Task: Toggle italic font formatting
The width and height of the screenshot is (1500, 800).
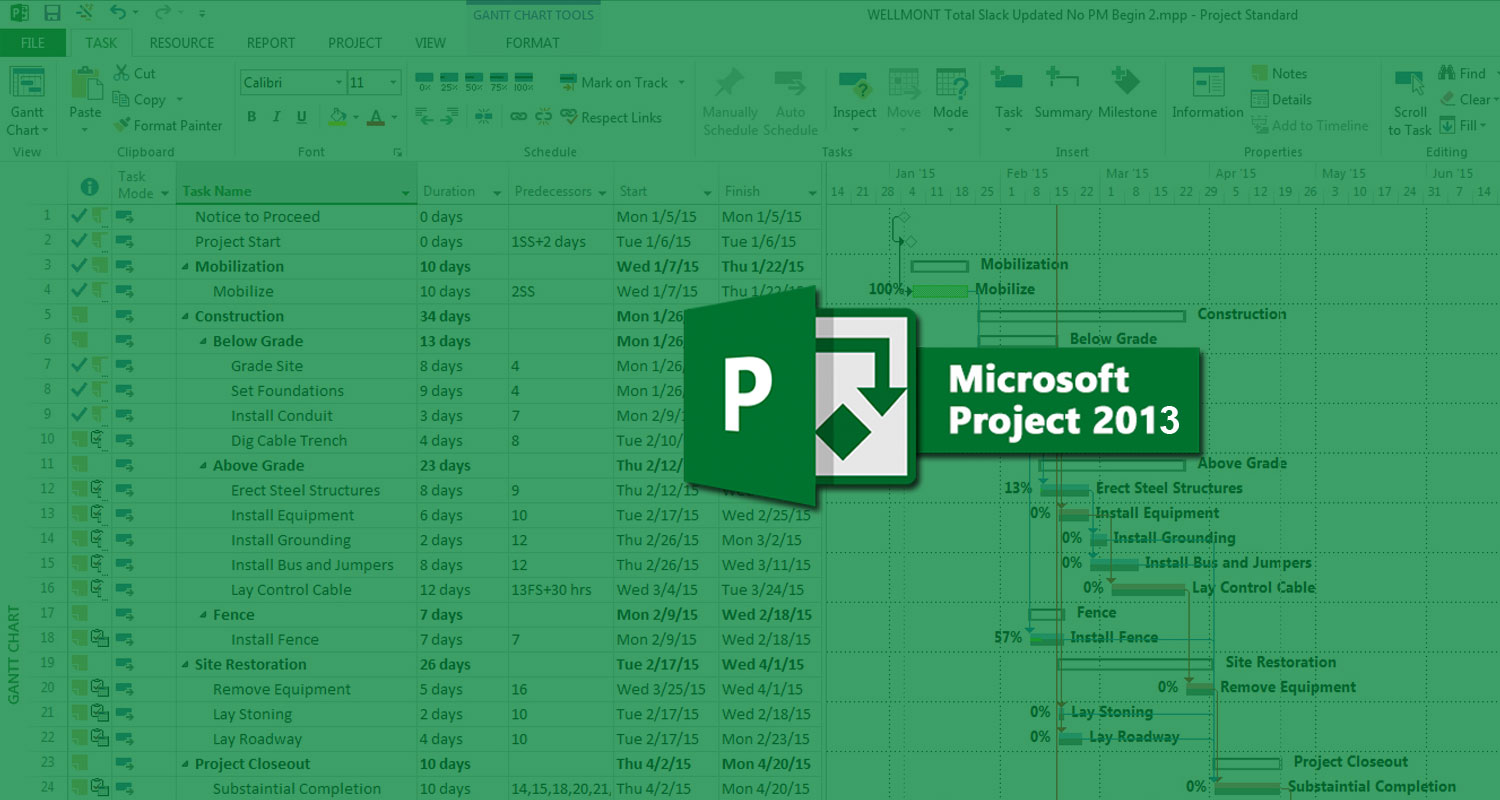Action: click(277, 117)
